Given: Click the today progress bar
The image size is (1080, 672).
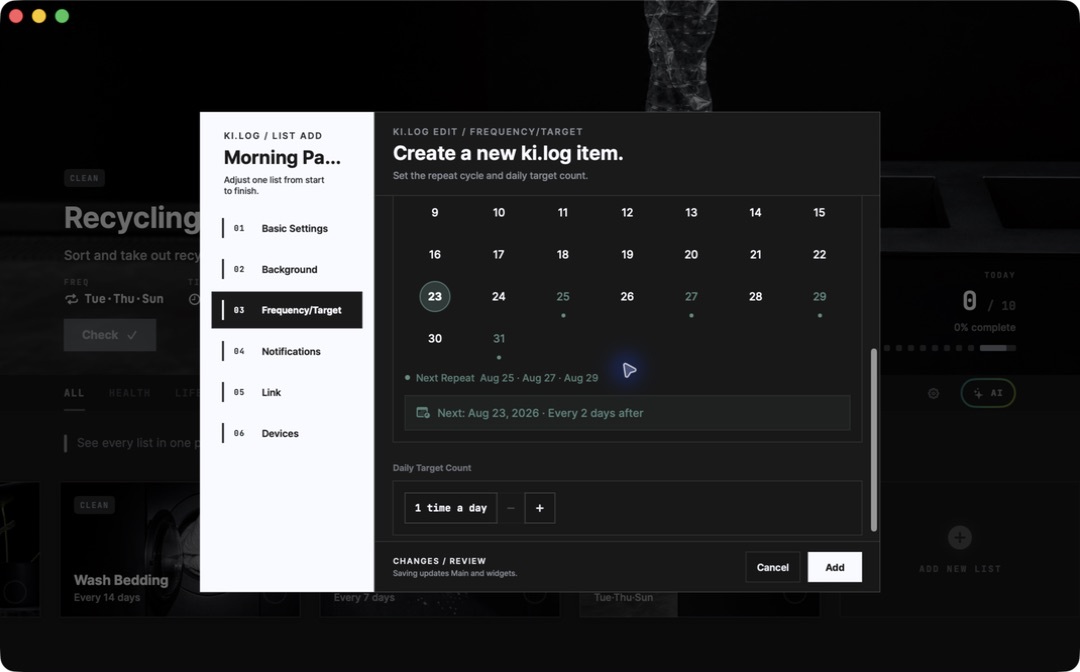Looking at the screenshot, I should [x=949, y=348].
